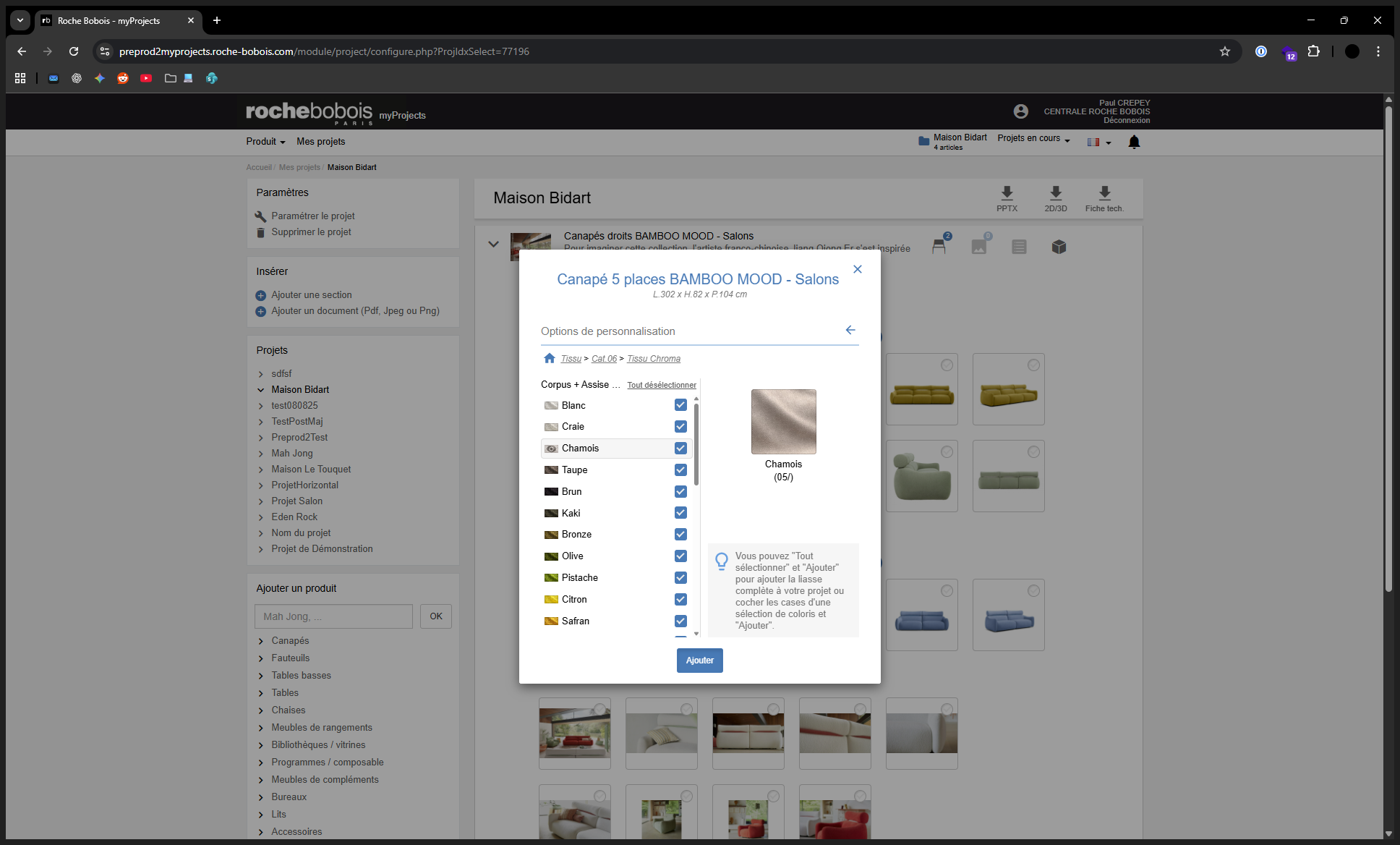Select the Mah Jong project

pyautogui.click(x=292, y=454)
